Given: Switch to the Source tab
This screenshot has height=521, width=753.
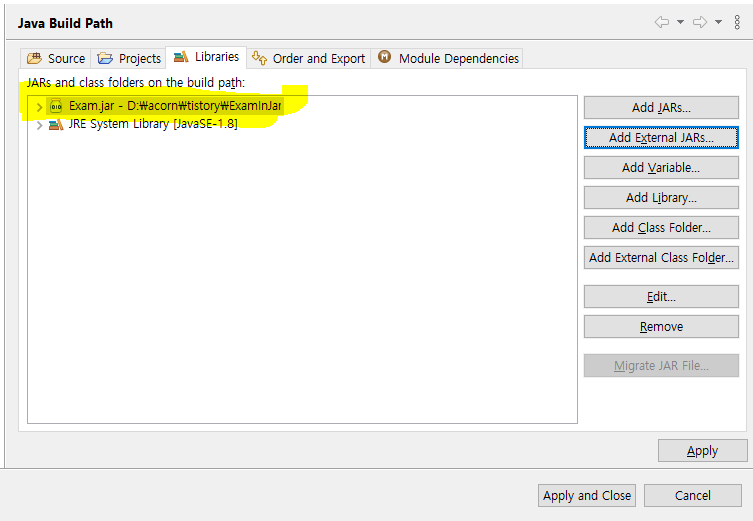Looking at the screenshot, I should [56, 58].
